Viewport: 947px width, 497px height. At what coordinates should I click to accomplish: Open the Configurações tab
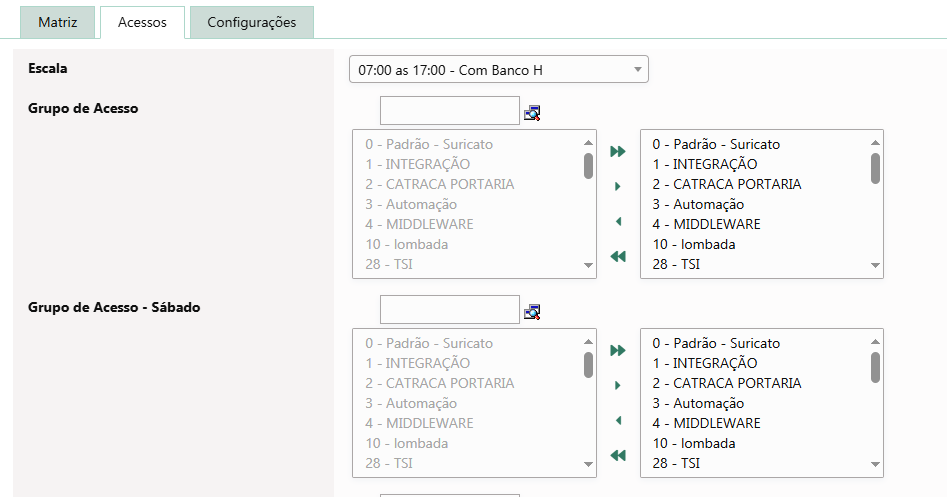(x=252, y=22)
